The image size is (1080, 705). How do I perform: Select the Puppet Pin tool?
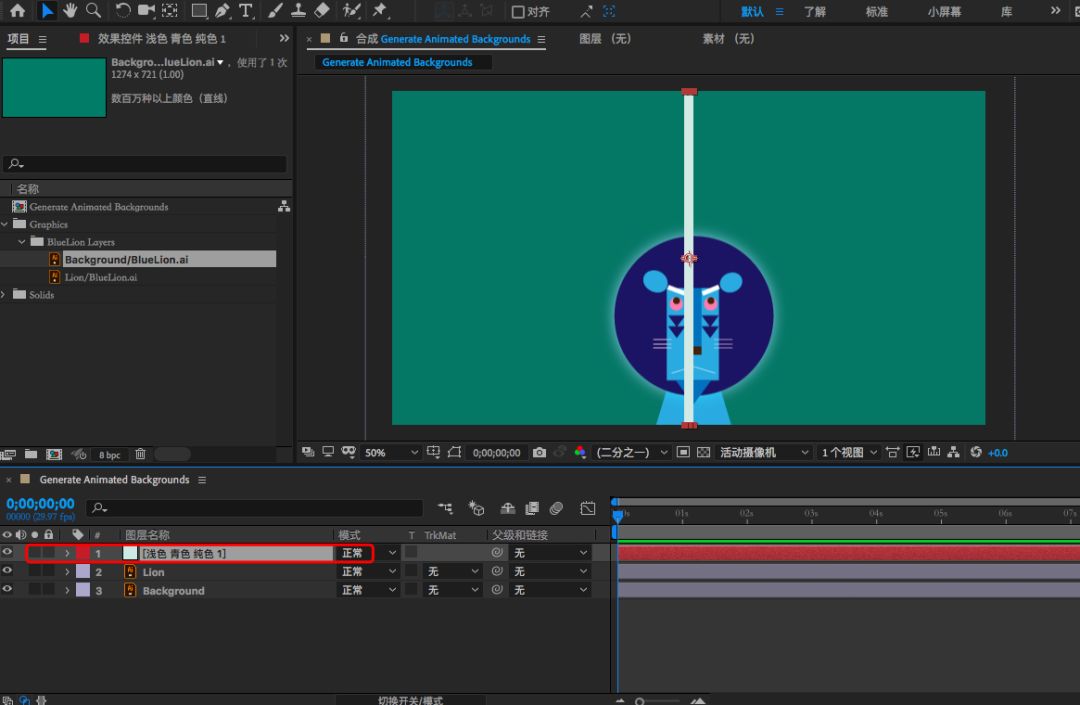tap(379, 11)
